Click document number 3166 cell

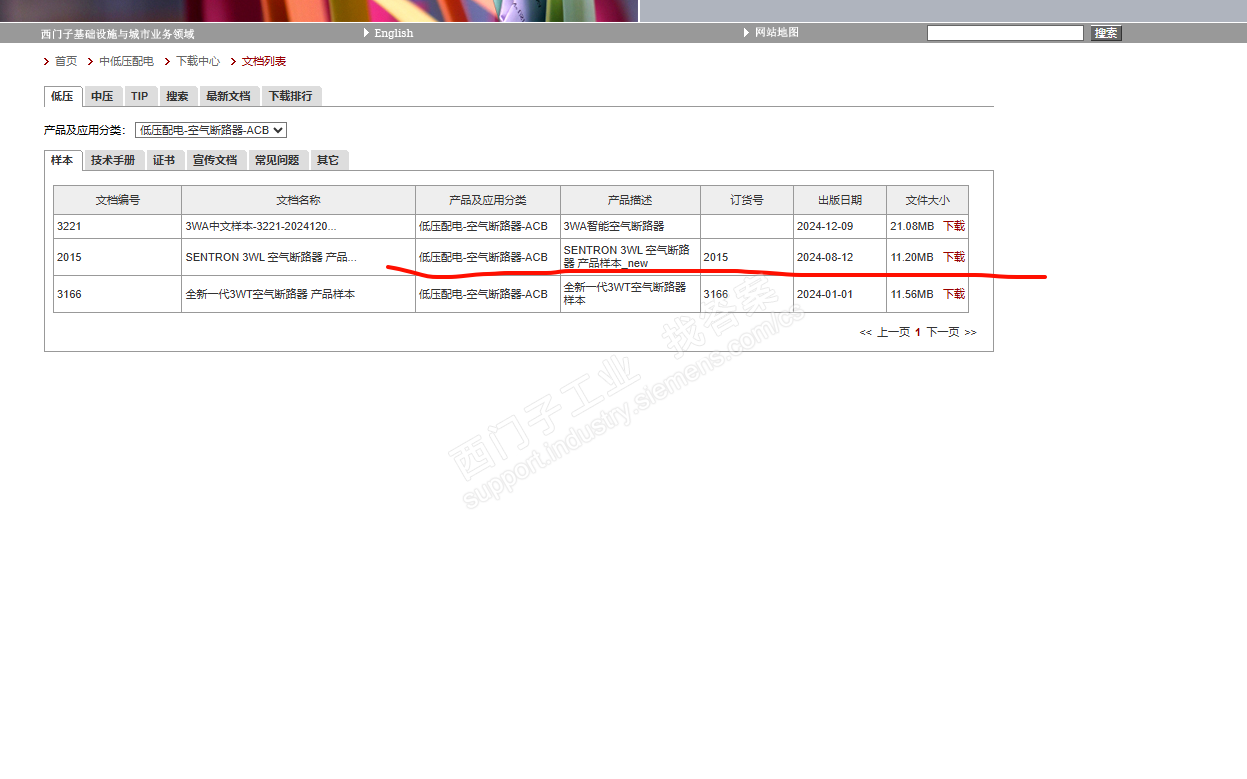click(x=118, y=294)
